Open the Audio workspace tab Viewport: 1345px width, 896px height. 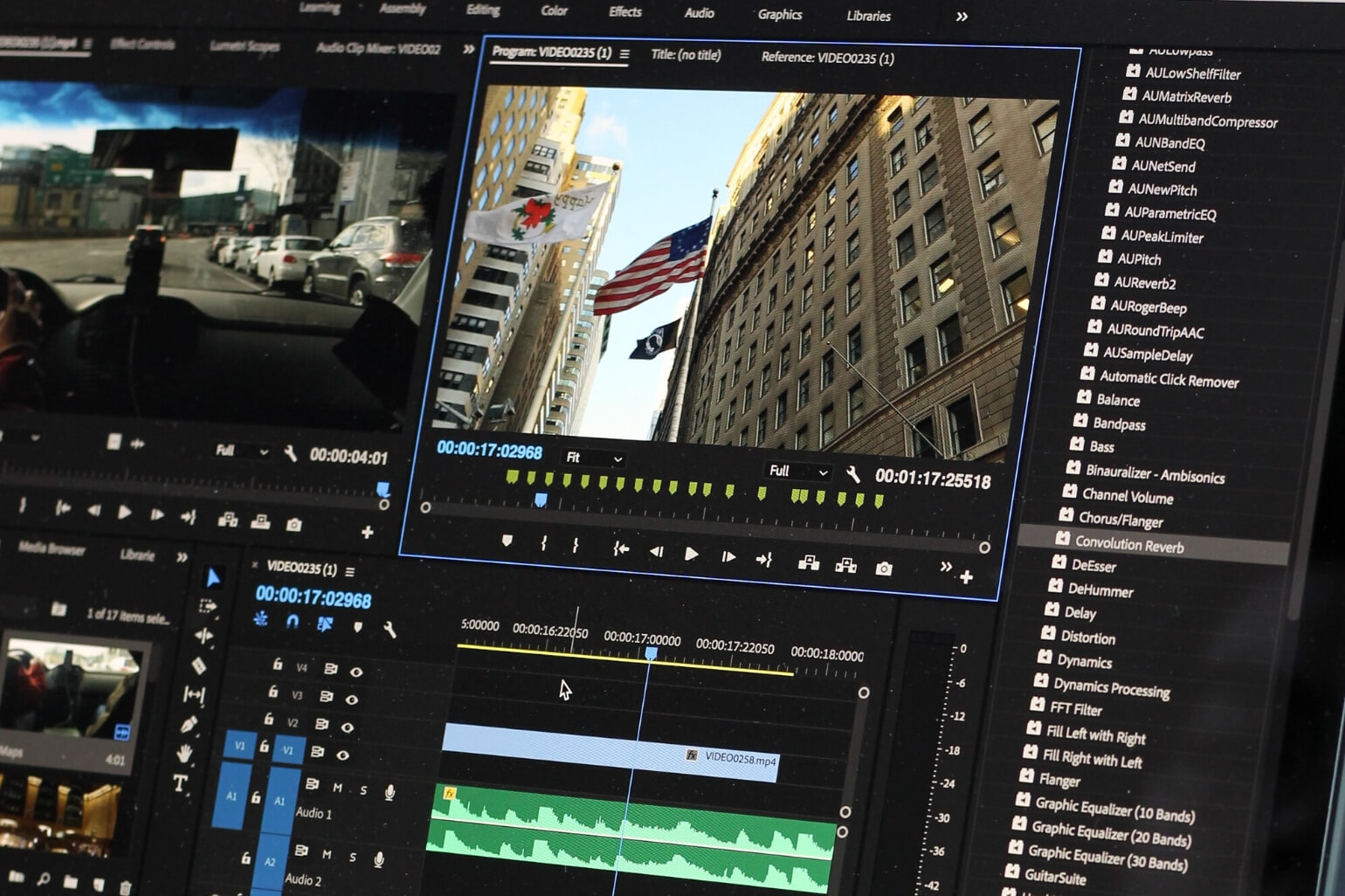click(699, 13)
